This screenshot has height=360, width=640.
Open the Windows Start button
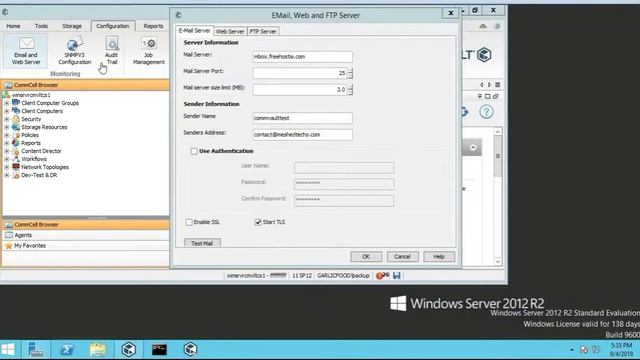8,349
